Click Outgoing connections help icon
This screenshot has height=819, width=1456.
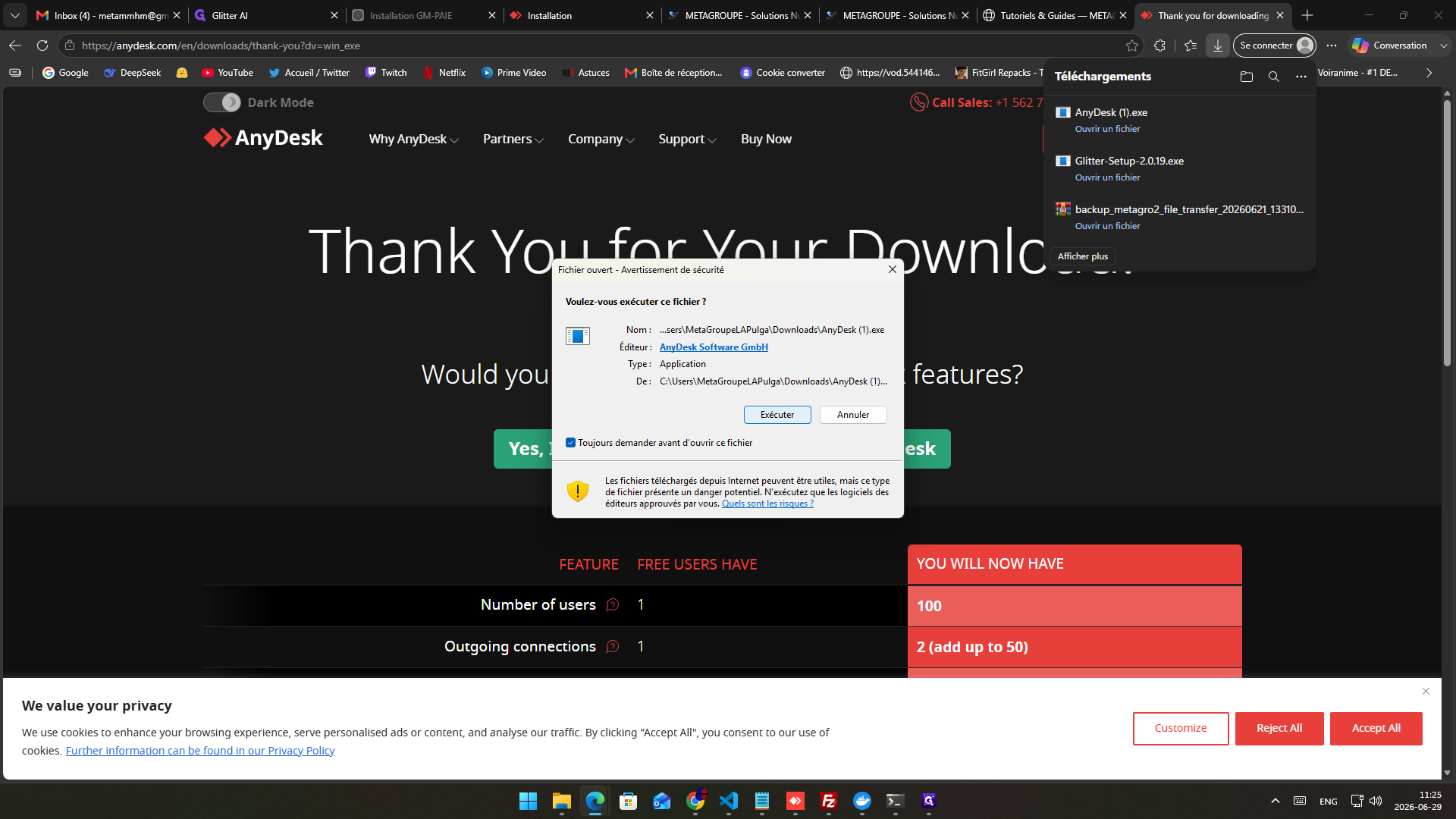click(x=613, y=646)
